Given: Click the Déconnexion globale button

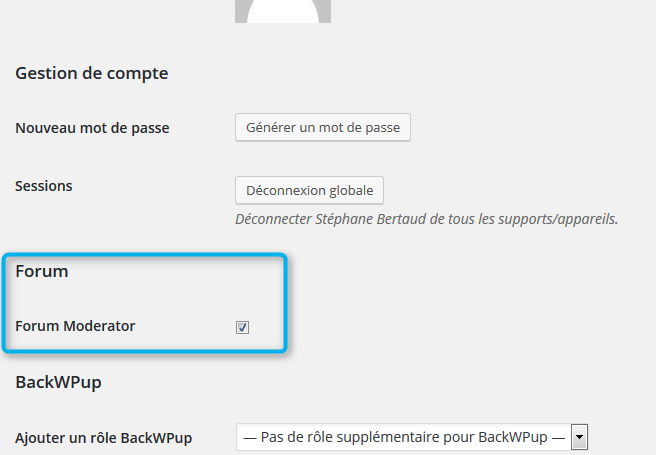Looking at the screenshot, I should coord(309,190).
